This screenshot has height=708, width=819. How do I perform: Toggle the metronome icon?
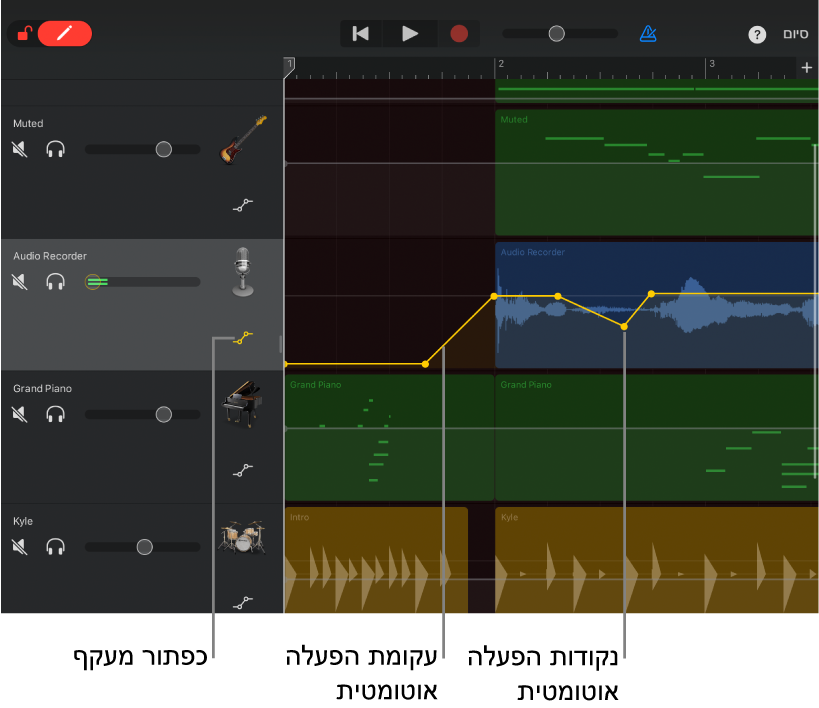(648, 33)
